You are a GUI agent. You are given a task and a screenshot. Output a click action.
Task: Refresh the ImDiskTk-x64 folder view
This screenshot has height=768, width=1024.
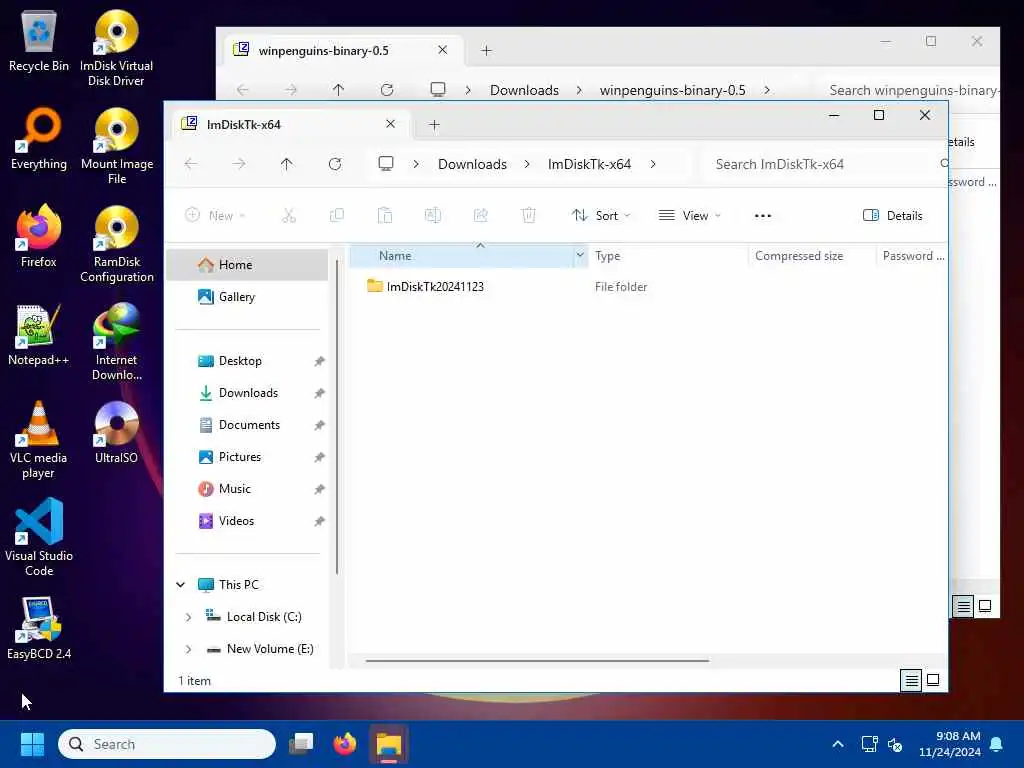335,164
